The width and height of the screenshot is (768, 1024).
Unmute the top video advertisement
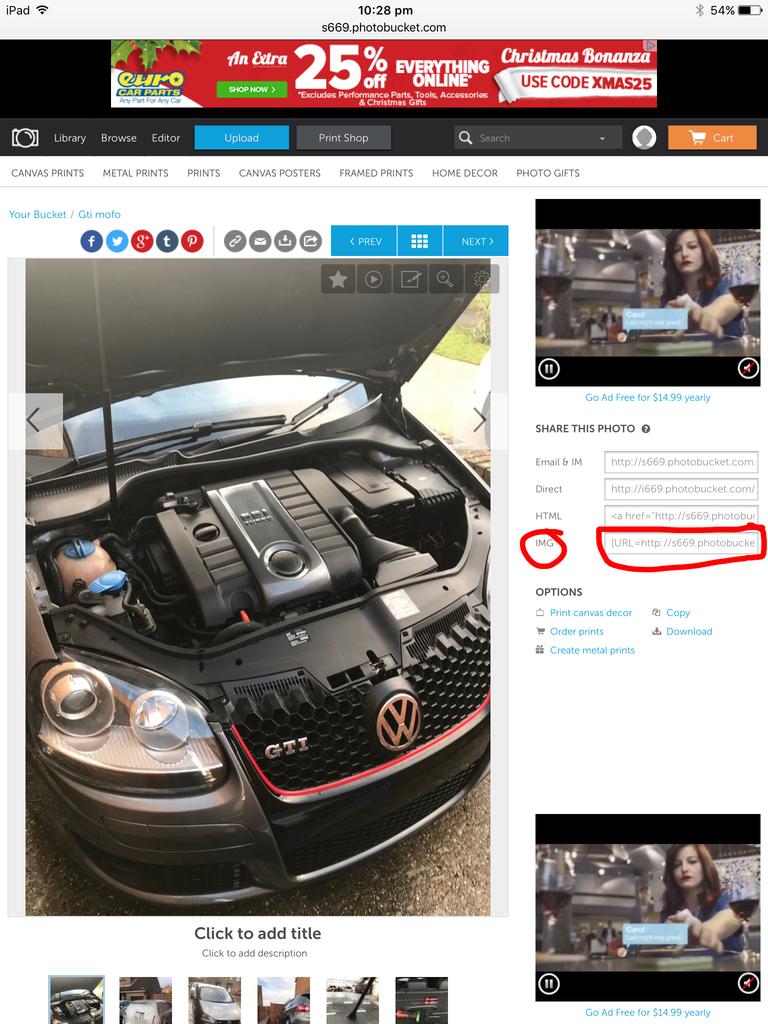click(748, 369)
